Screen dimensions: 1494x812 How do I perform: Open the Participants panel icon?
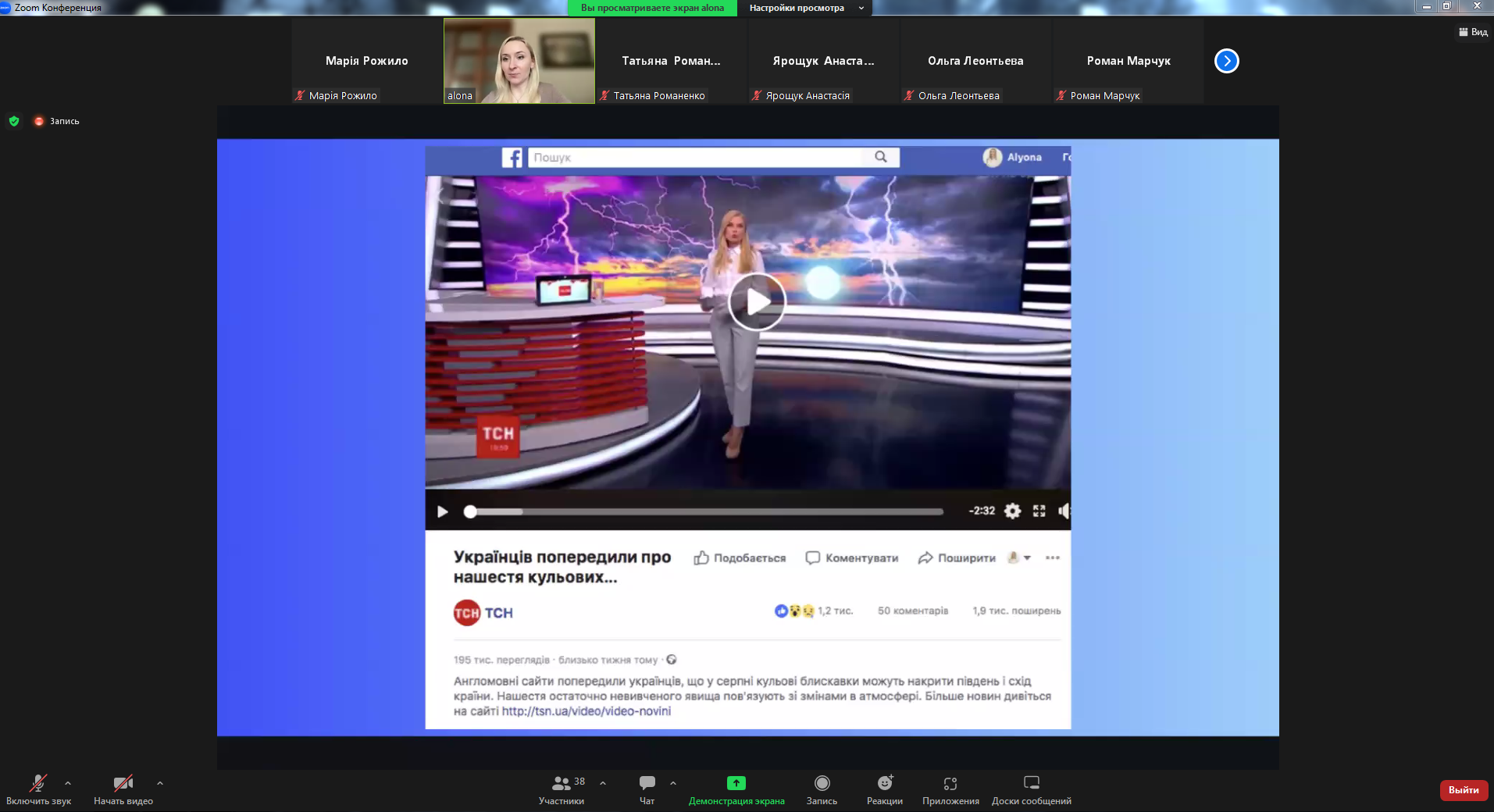561,783
